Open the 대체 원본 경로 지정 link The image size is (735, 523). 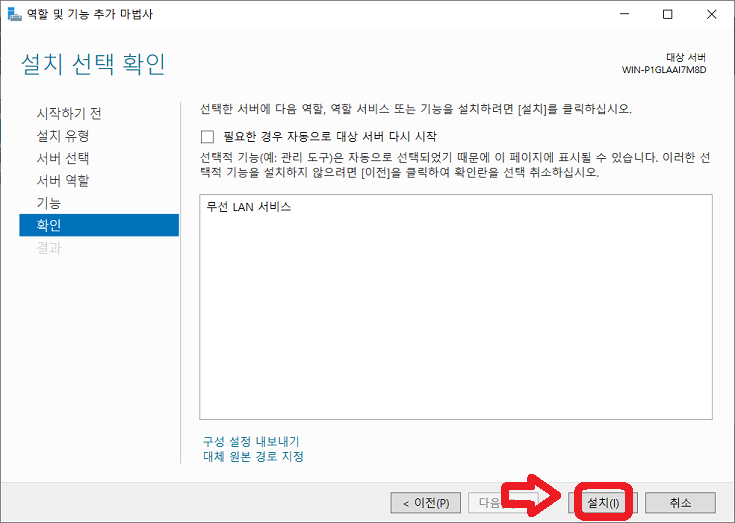[x=253, y=456]
